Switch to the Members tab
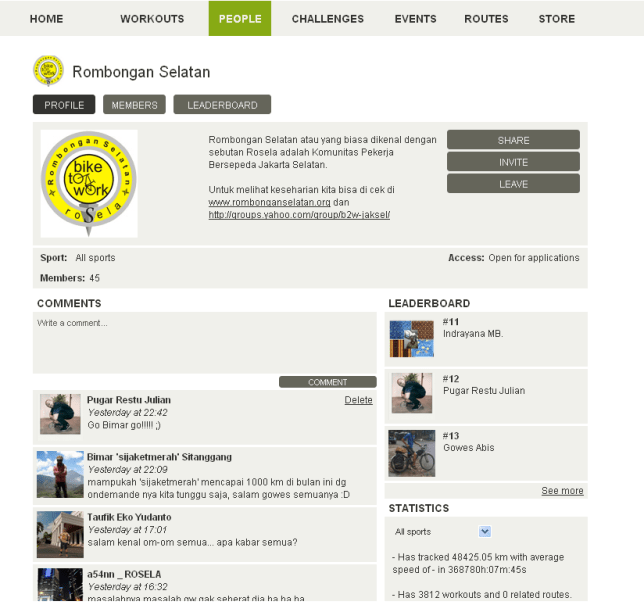Screen dimensions: 644x605 [x=134, y=105]
